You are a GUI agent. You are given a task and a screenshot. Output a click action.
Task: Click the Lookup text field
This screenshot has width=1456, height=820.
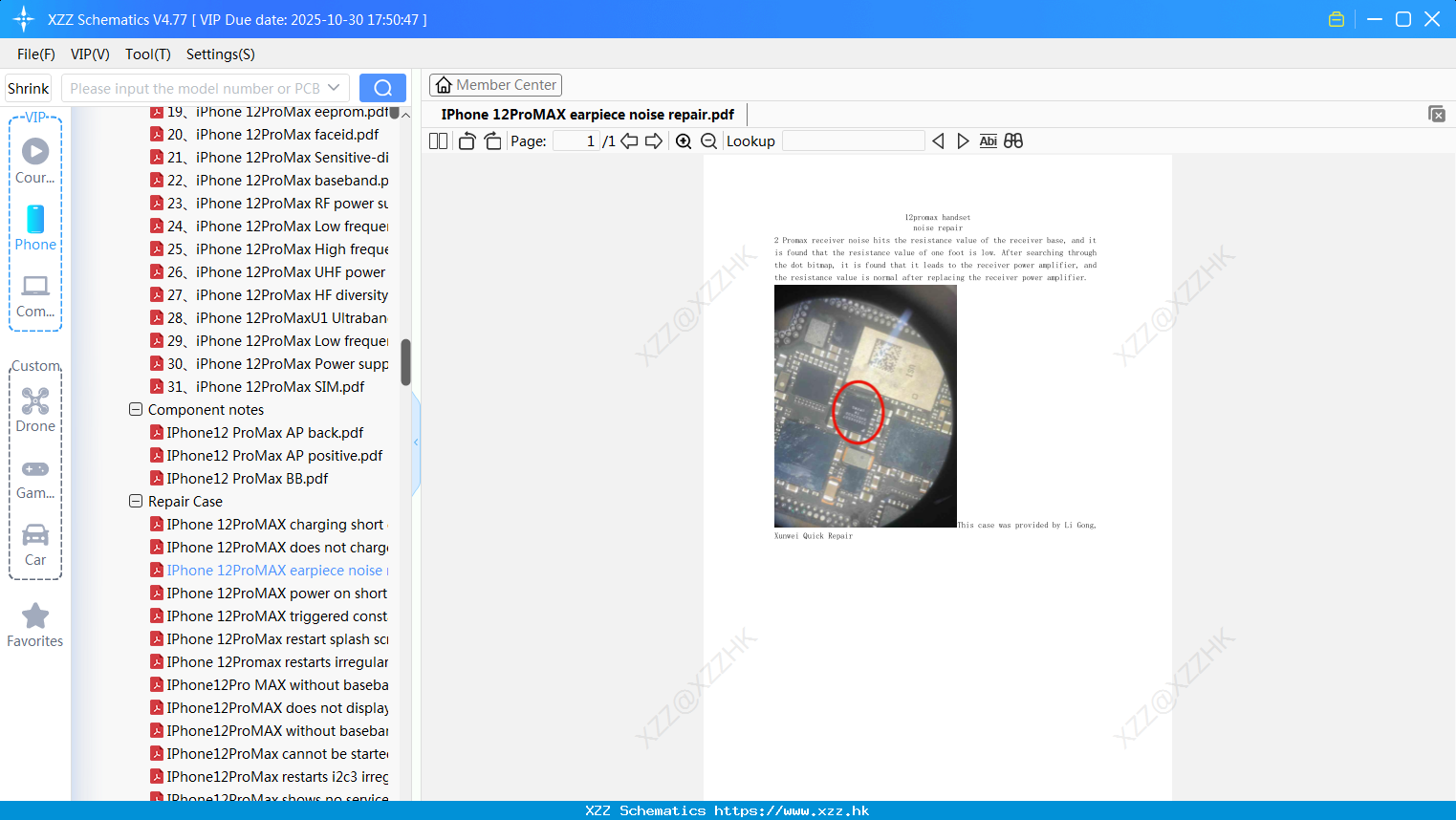click(x=854, y=140)
